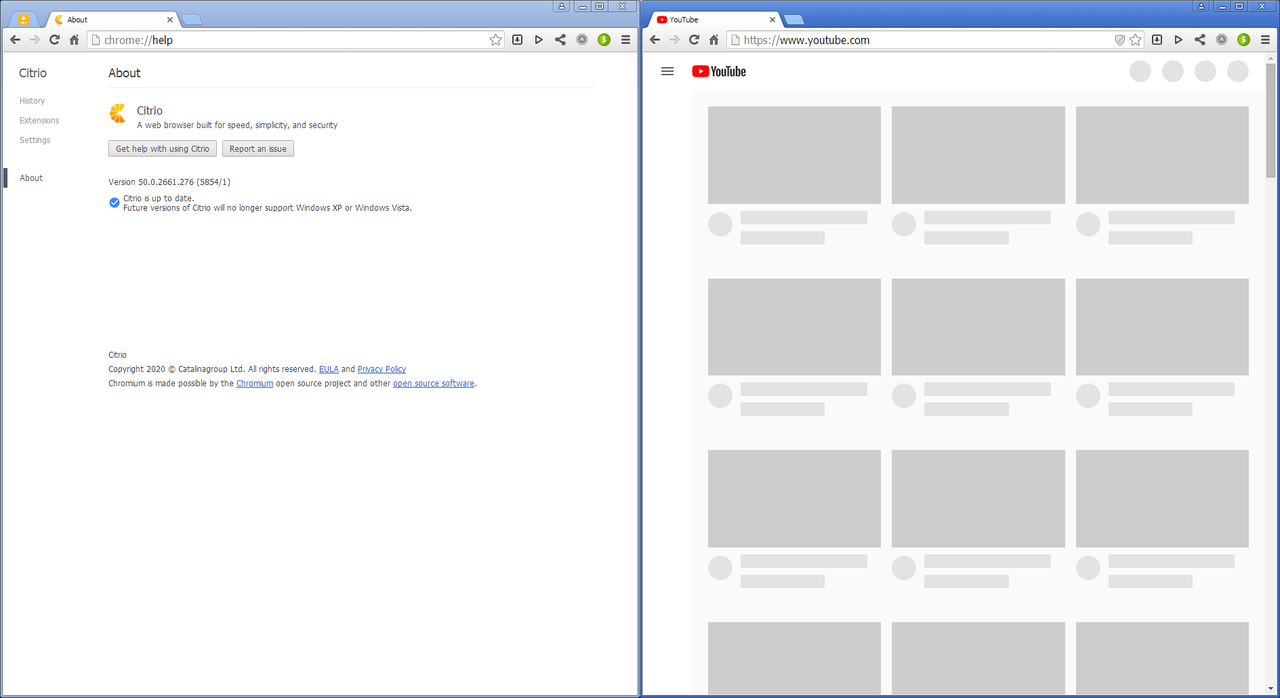This screenshot has width=1280, height=698.
Task: Open the open source software link
Action: coord(434,383)
